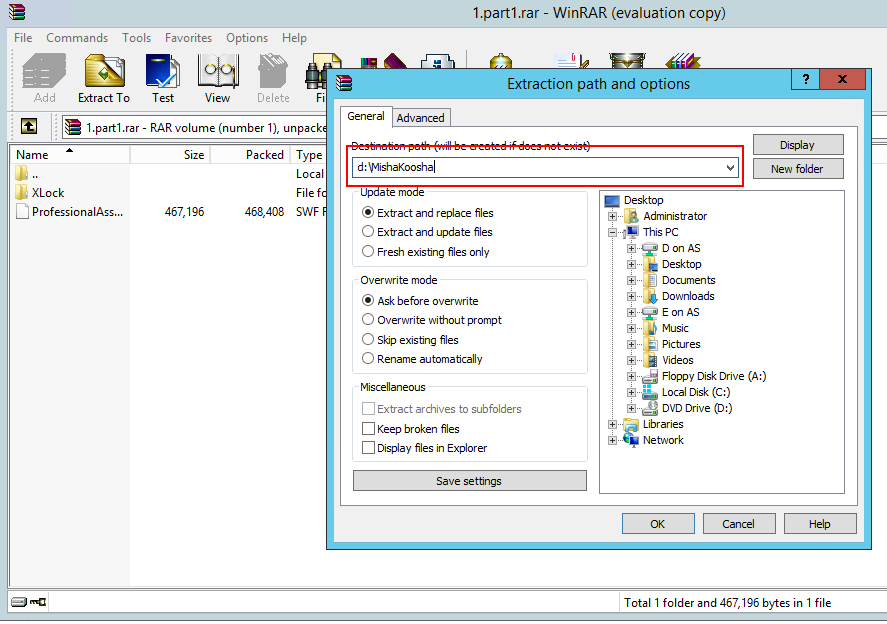Viewport: 887px width, 624px height.
Task: Click the New folder button
Action: click(798, 169)
